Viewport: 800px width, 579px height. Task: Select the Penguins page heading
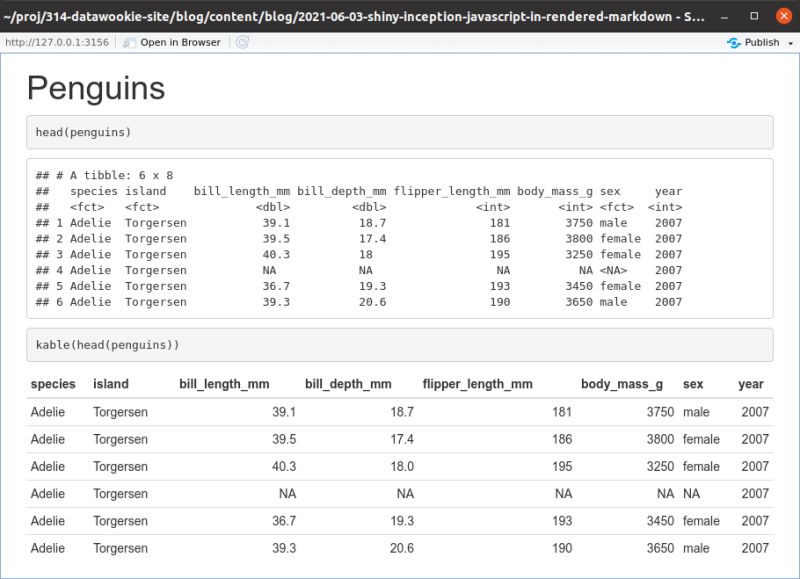point(97,88)
